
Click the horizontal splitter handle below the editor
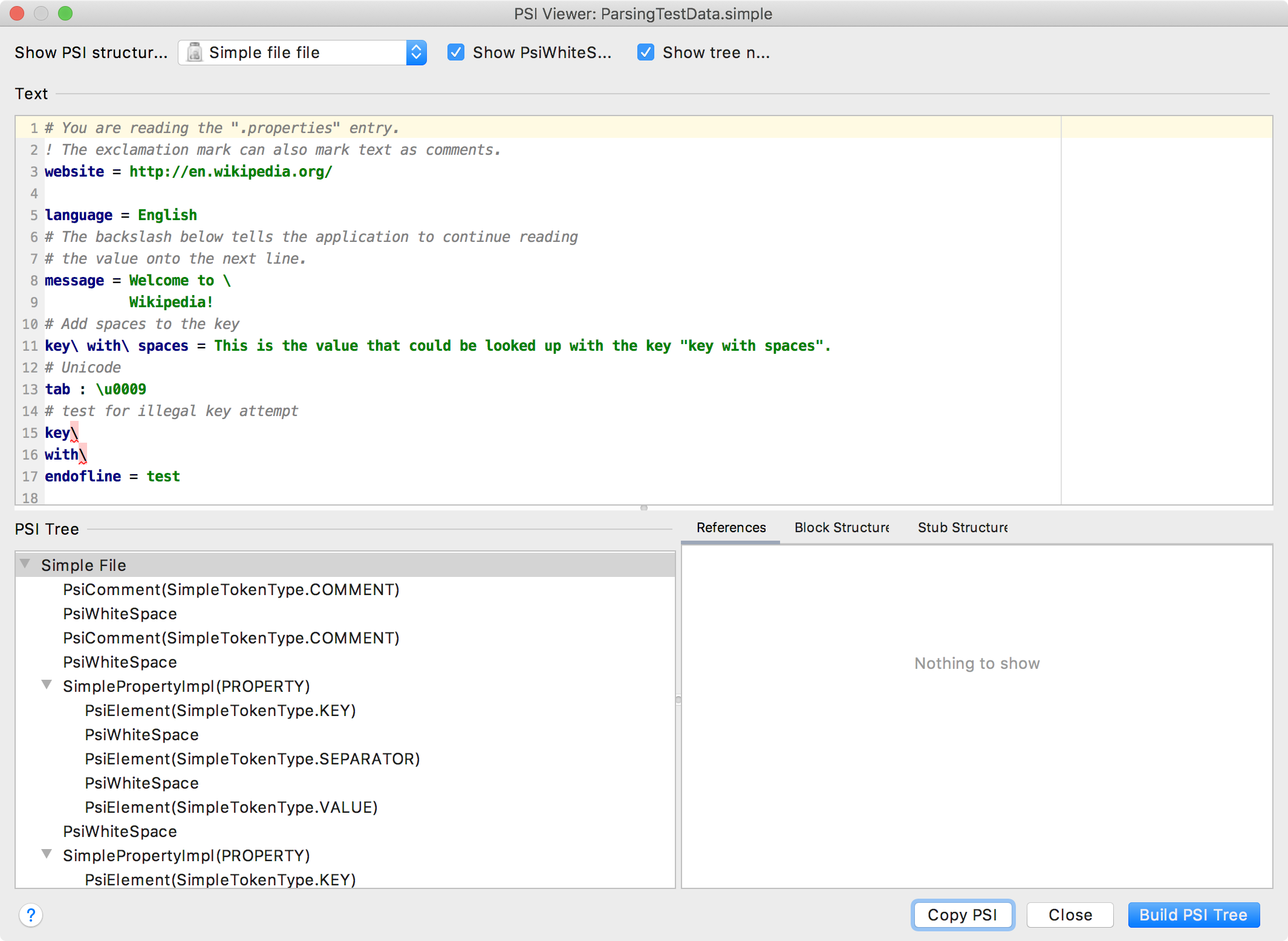(644, 508)
